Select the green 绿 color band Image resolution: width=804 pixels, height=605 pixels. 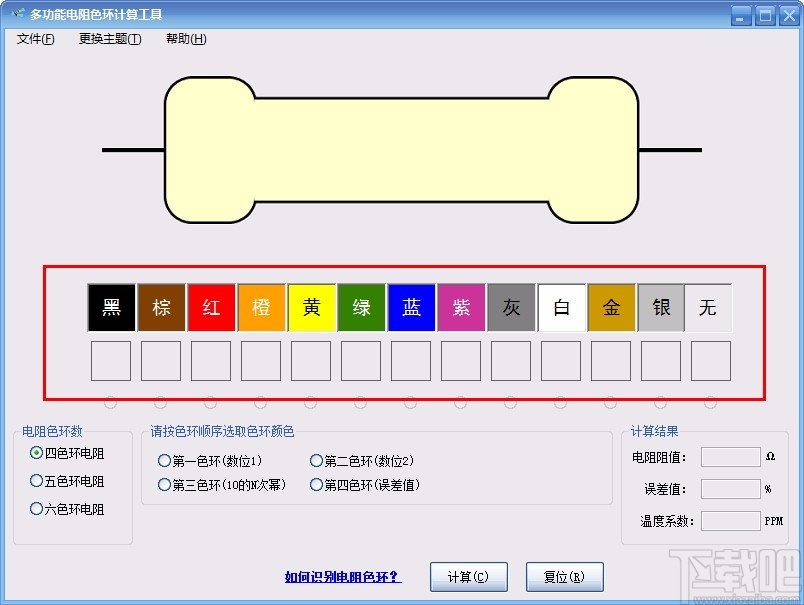pos(361,307)
